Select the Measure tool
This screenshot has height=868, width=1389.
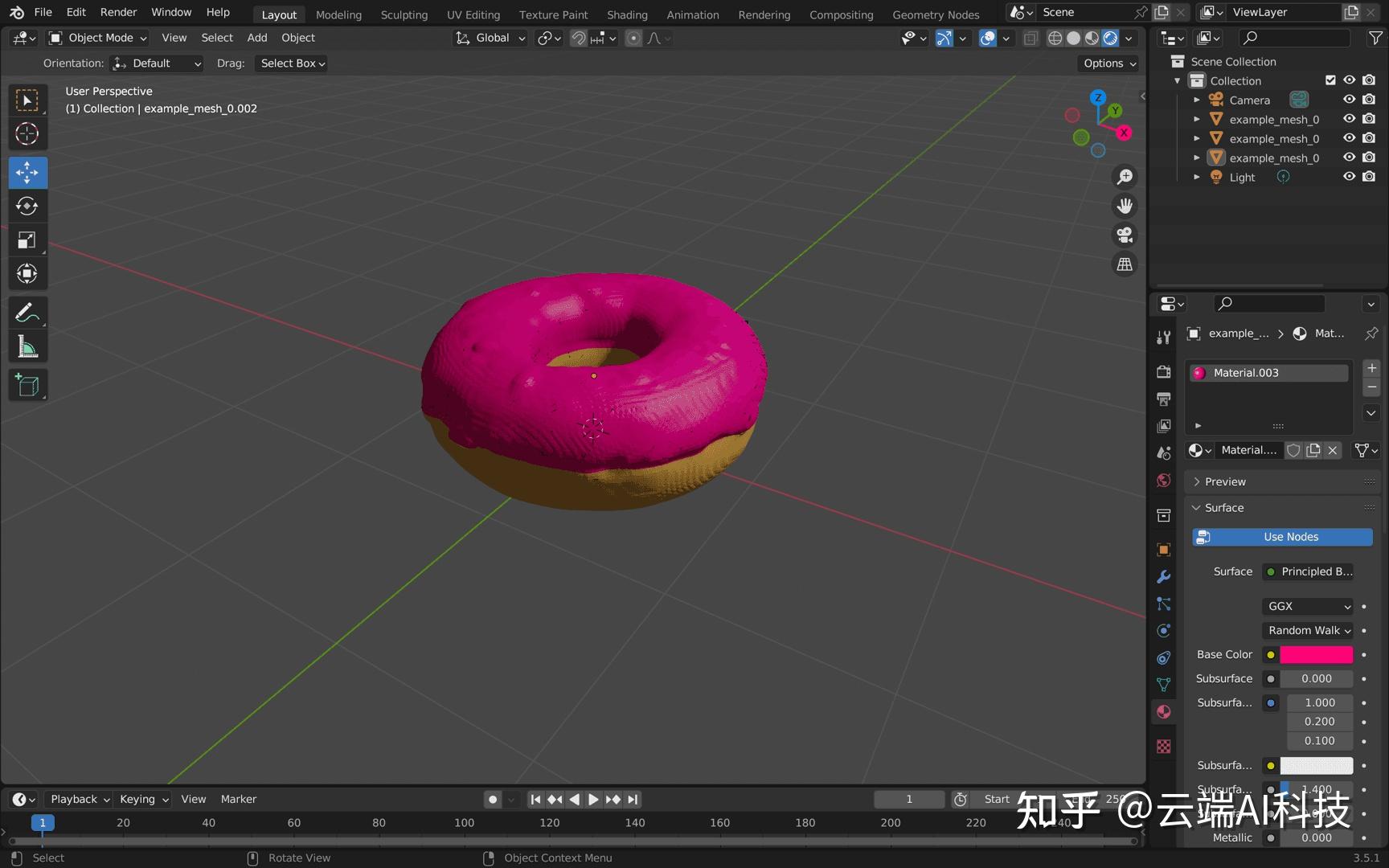(27, 346)
